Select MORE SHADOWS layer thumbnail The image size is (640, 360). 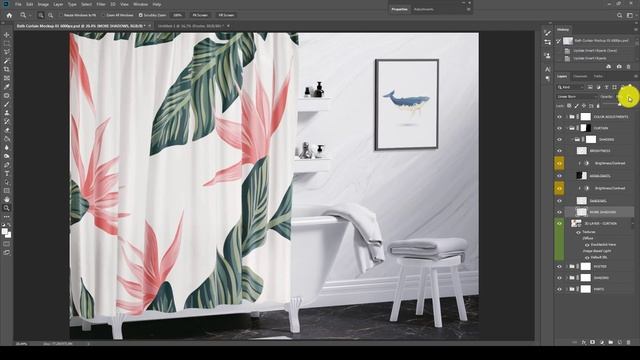(582, 212)
